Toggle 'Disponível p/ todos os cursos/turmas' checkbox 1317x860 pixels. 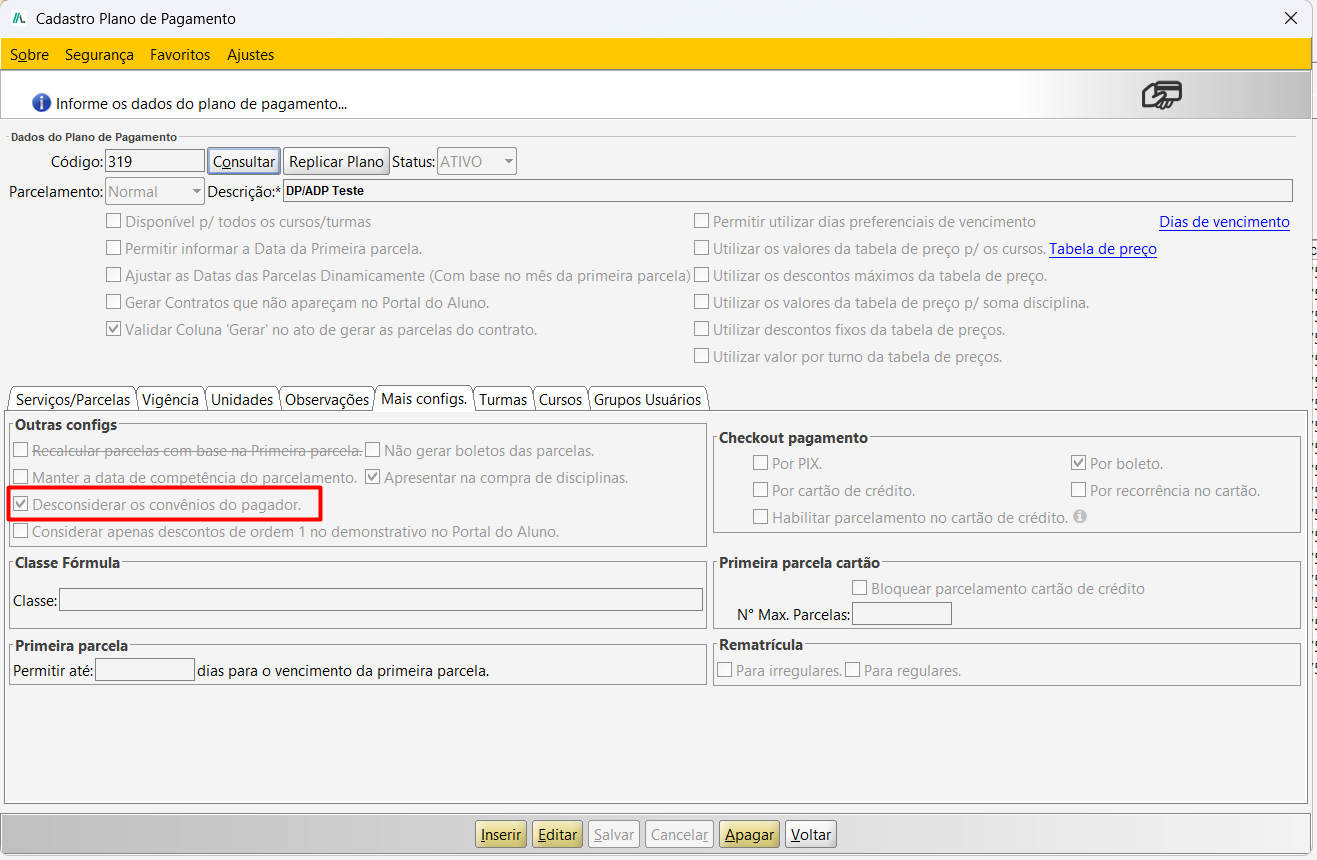point(114,222)
